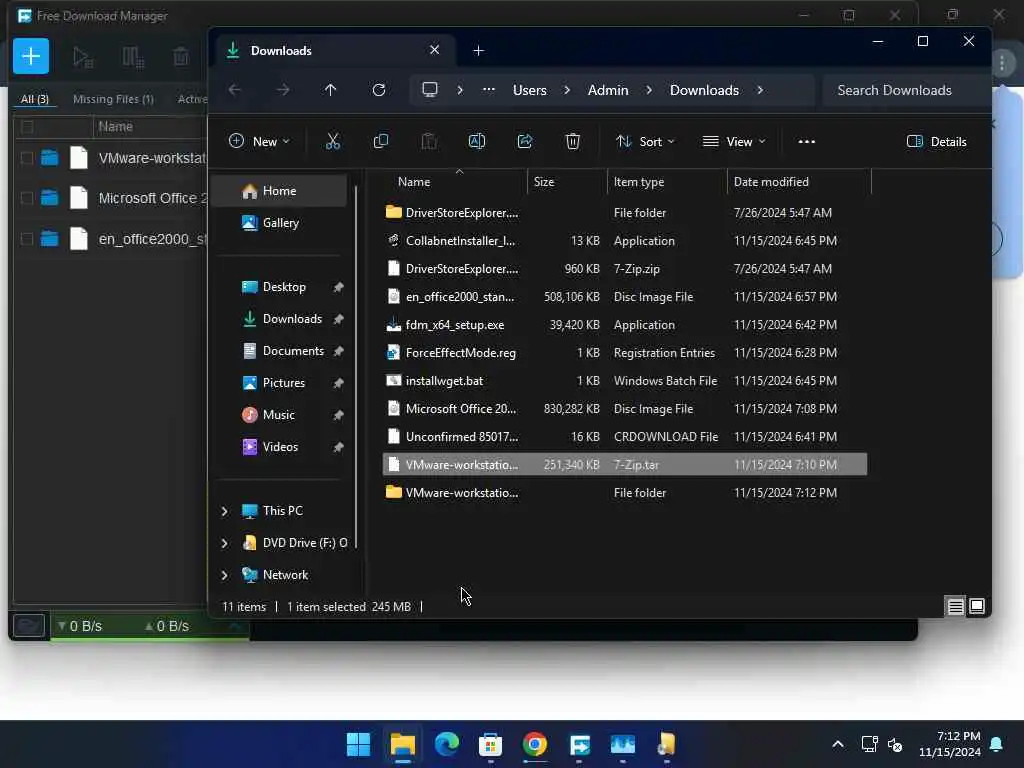The image size is (1024, 768).
Task: Click the PC monitor icon in address bar
Action: click(x=430, y=89)
